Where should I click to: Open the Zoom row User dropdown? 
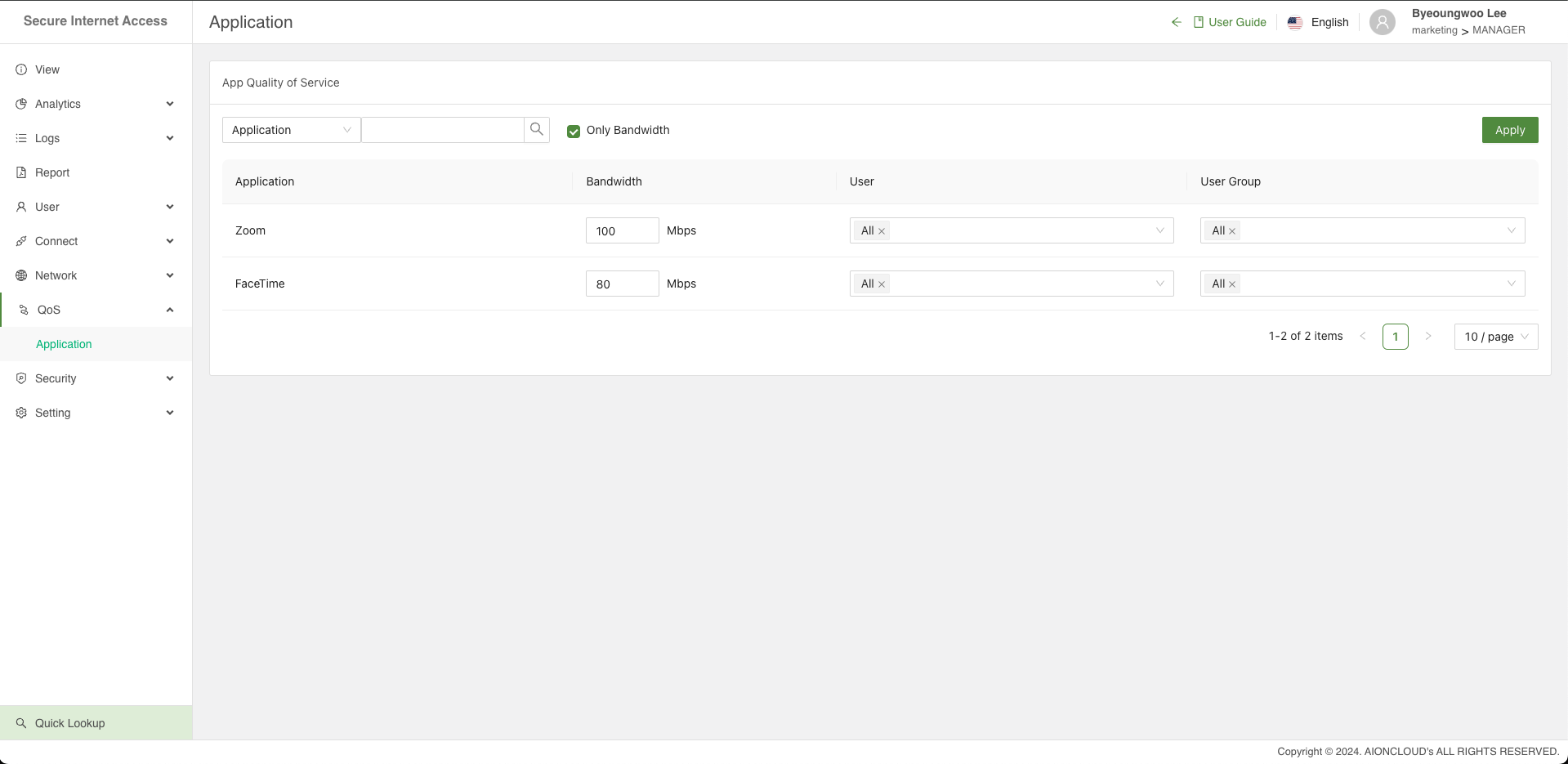tap(1012, 230)
